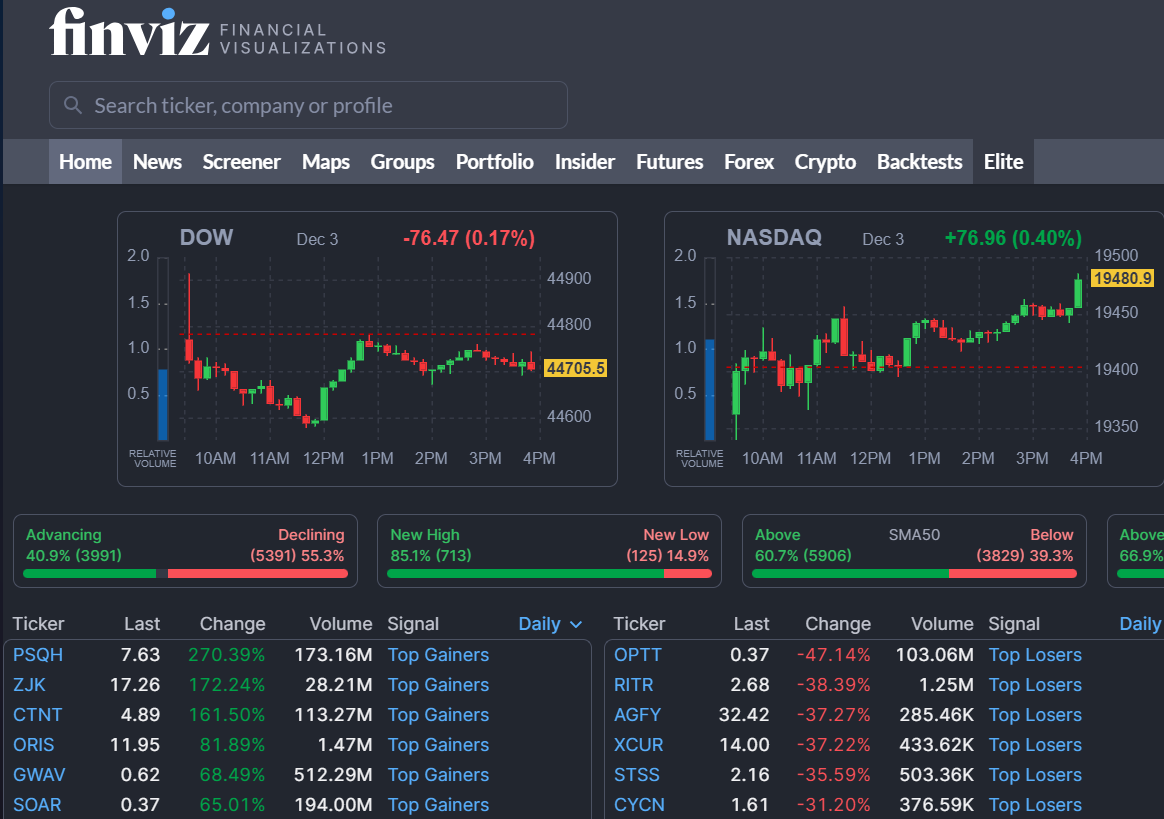The image size is (1164, 819).
Task: Click the New High/New Low bar
Action: pyautogui.click(x=549, y=573)
